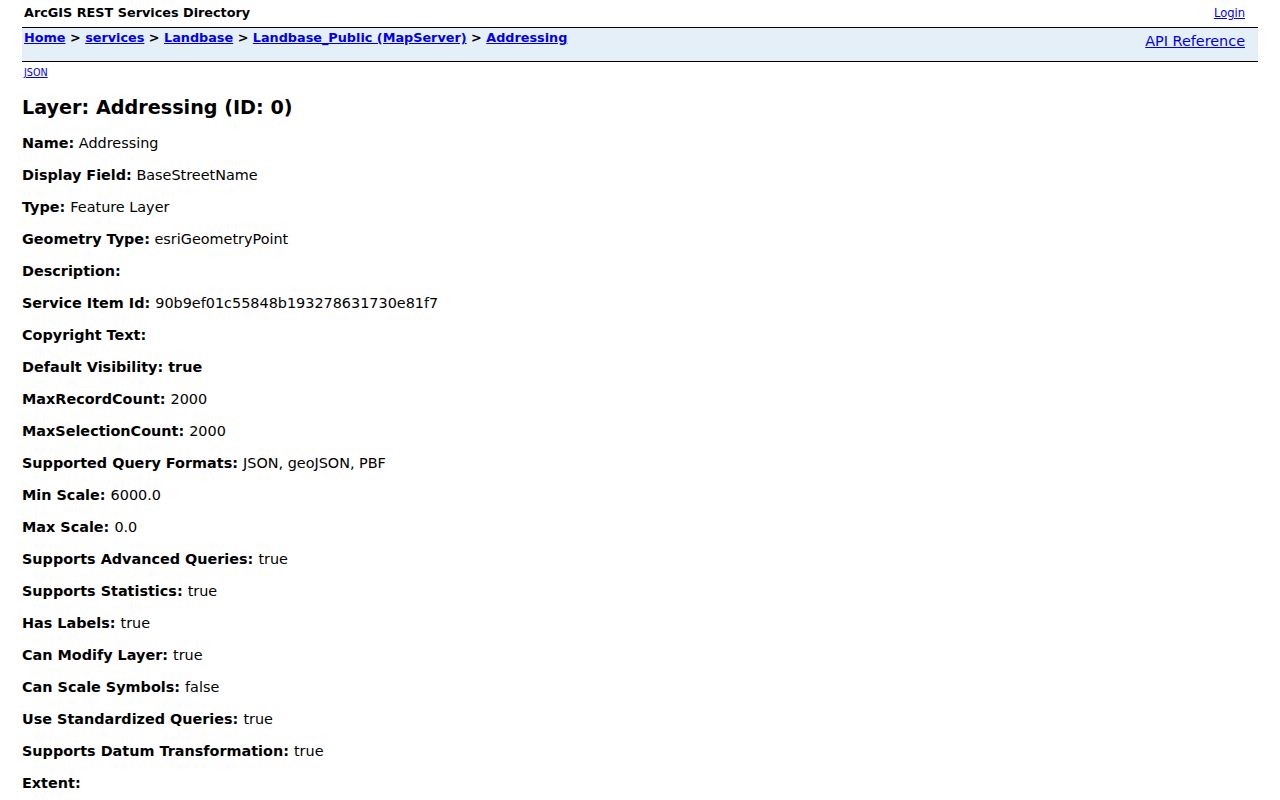Open the API Reference link
Viewport: 1280px width, 800px height.
(x=1195, y=41)
